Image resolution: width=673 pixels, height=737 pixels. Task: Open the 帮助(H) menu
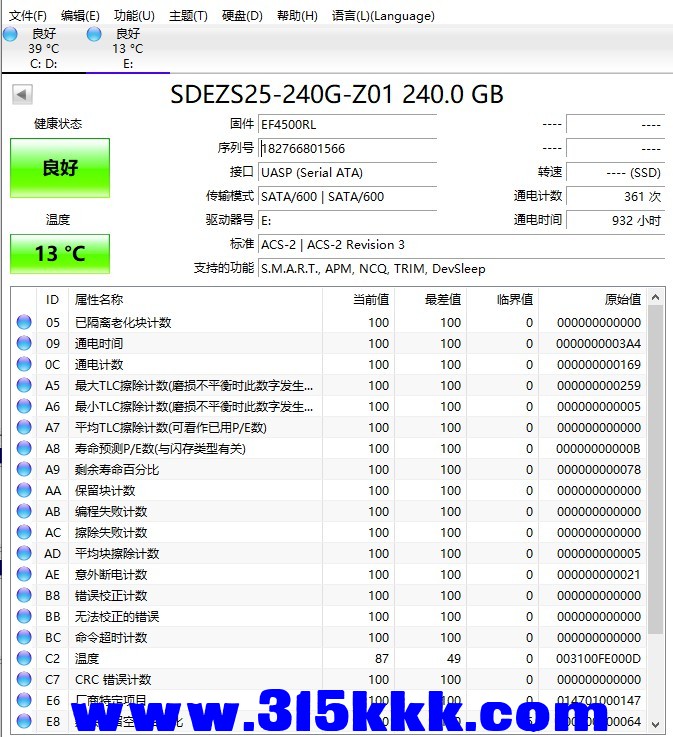pos(297,16)
